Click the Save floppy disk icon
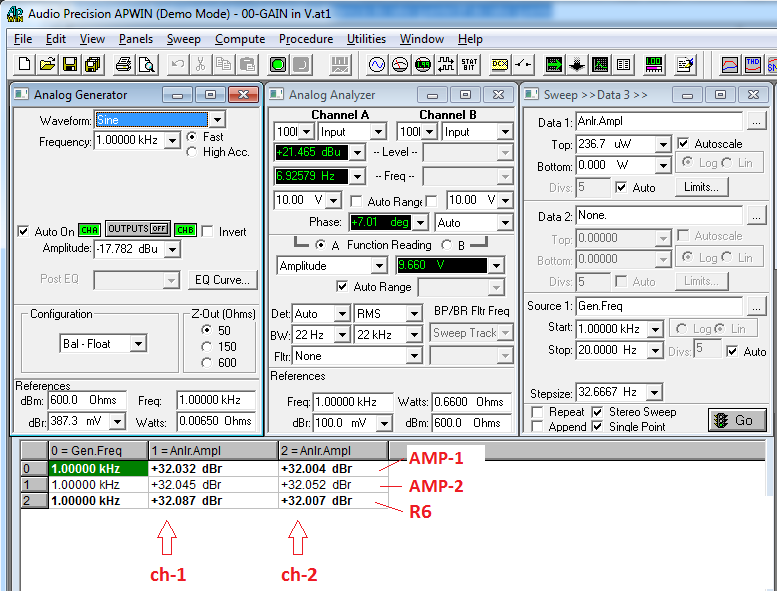 point(70,65)
